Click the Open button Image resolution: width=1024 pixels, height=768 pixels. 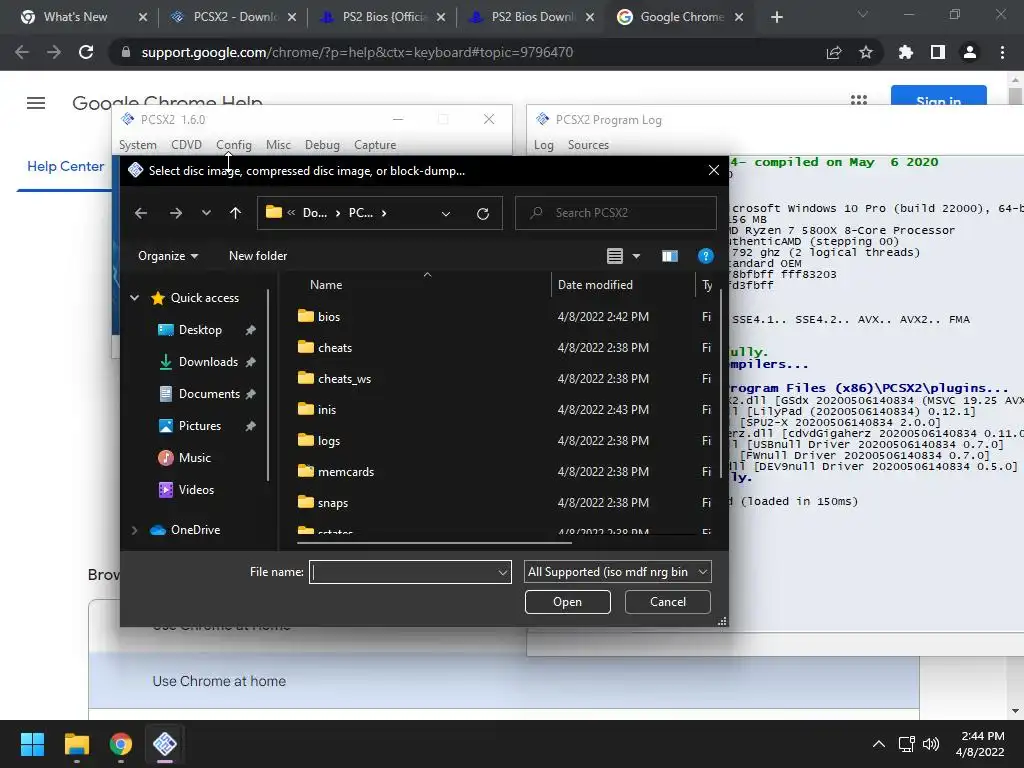pyautogui.click(x=568, y=602)
